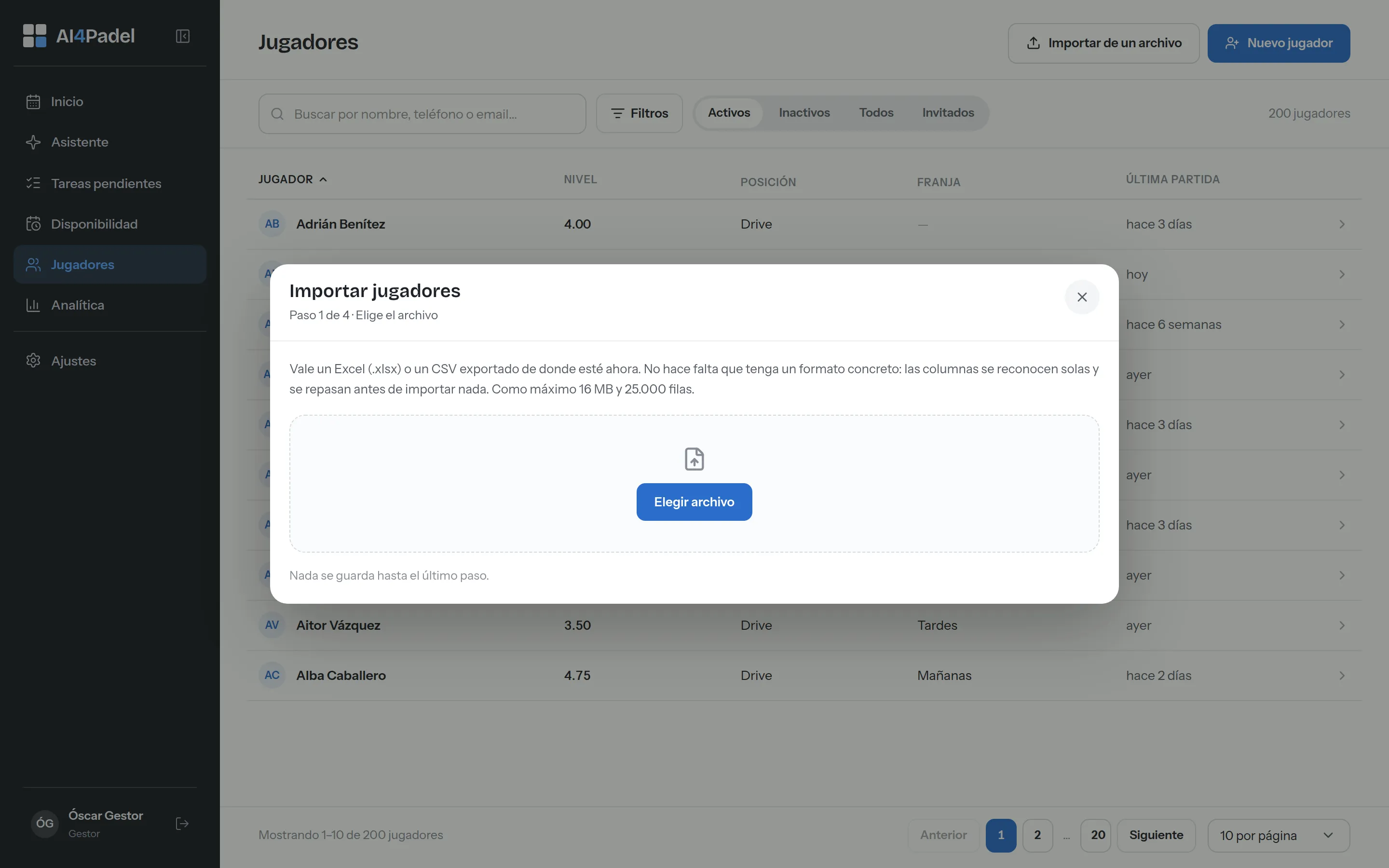Viewport: 1389px width, 868px height.
Task: Switch to the Invitados tab
Action: point(948,112)
